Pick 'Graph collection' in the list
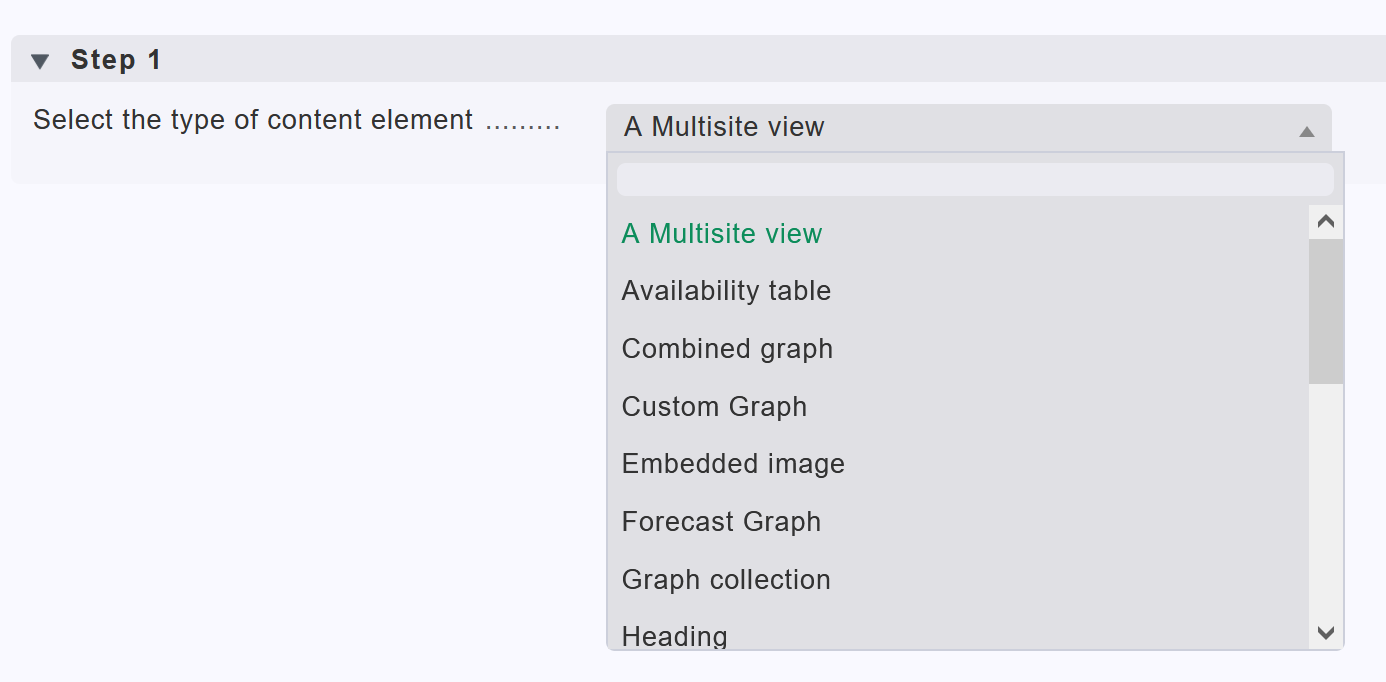Image resolution: width=1386 pixels, height=682 pixels. coord(726,580)
